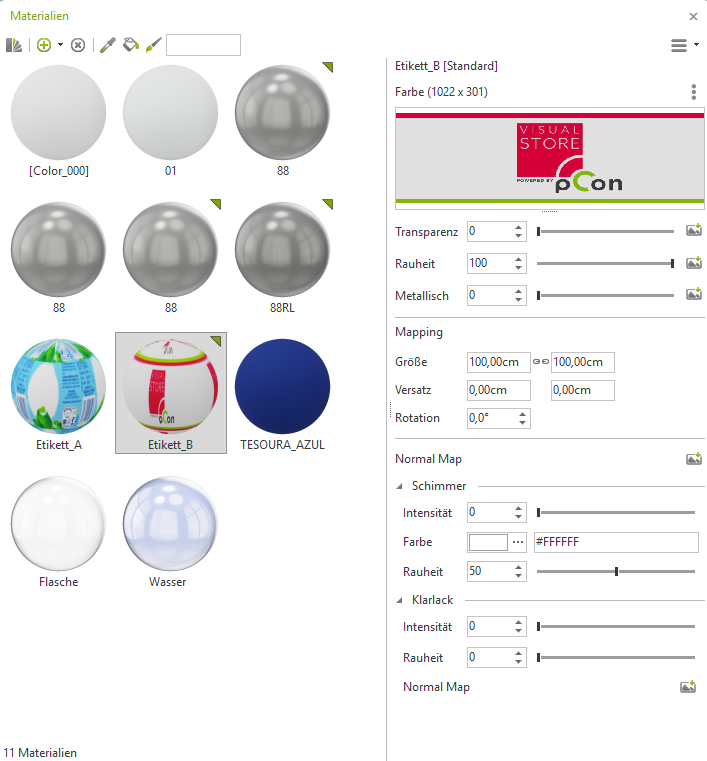Collapse the Klarlack section
The height and width of the screenshot is (761, 707).
pyautogui.click(x=401, y=600)
